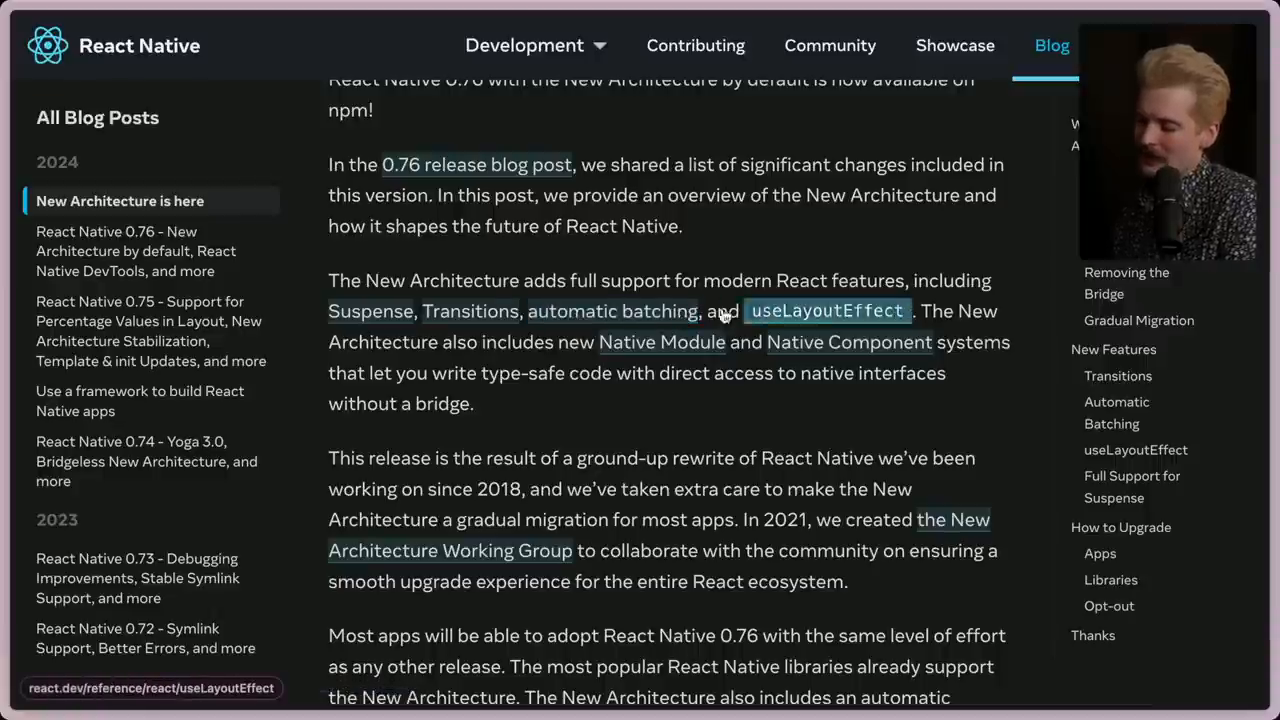Click the 2024 year label in sidebar

click(x=57, y=162)
